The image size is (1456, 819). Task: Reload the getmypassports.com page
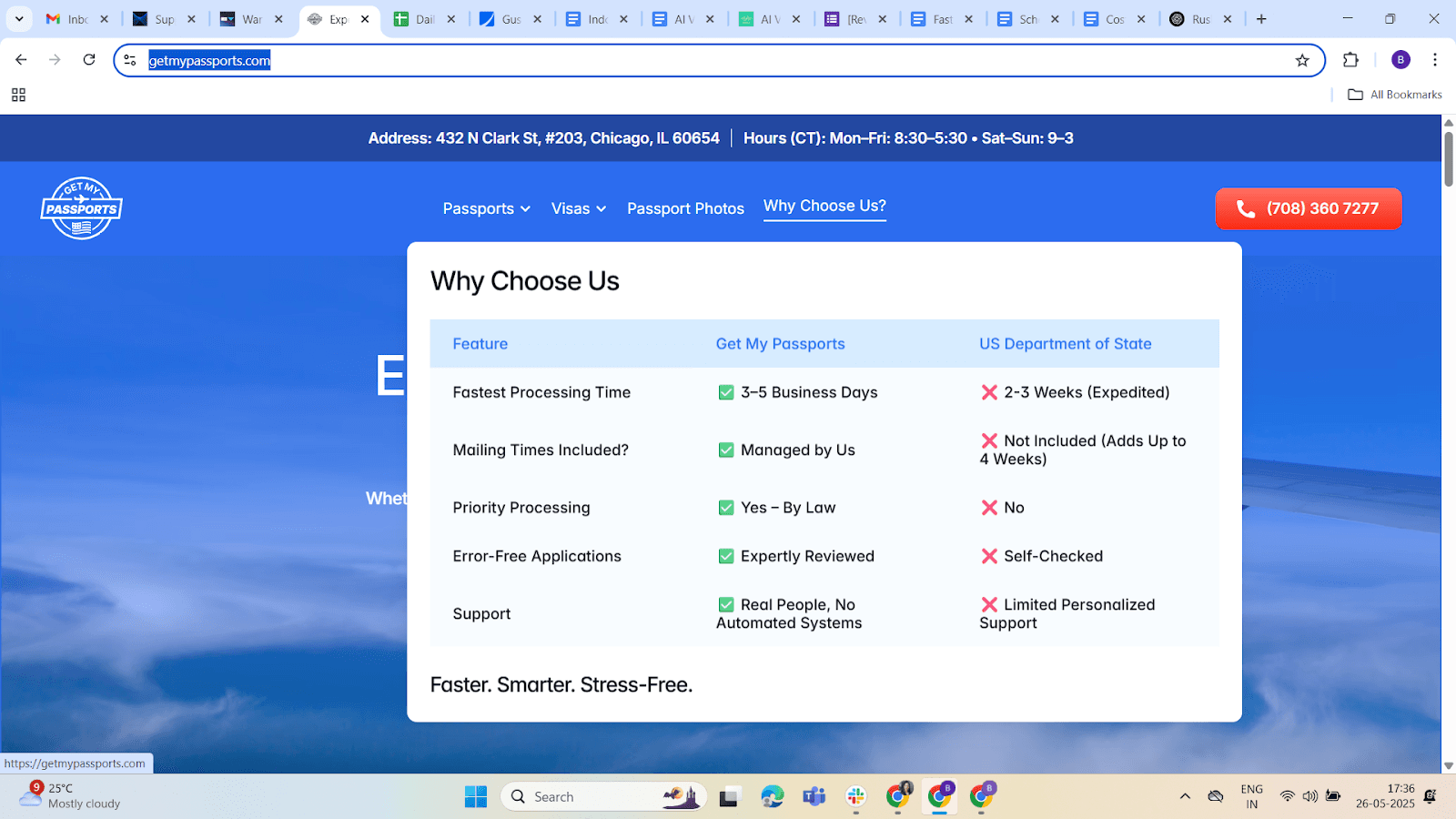(89, 60)
